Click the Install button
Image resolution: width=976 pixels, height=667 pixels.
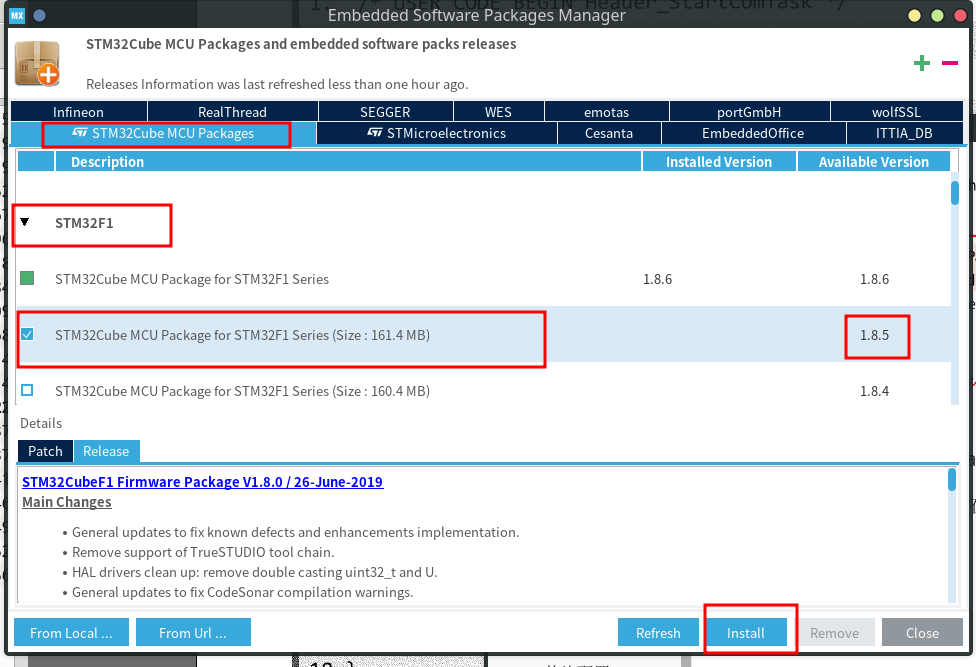pyautogui.click(x=746, y=633)
